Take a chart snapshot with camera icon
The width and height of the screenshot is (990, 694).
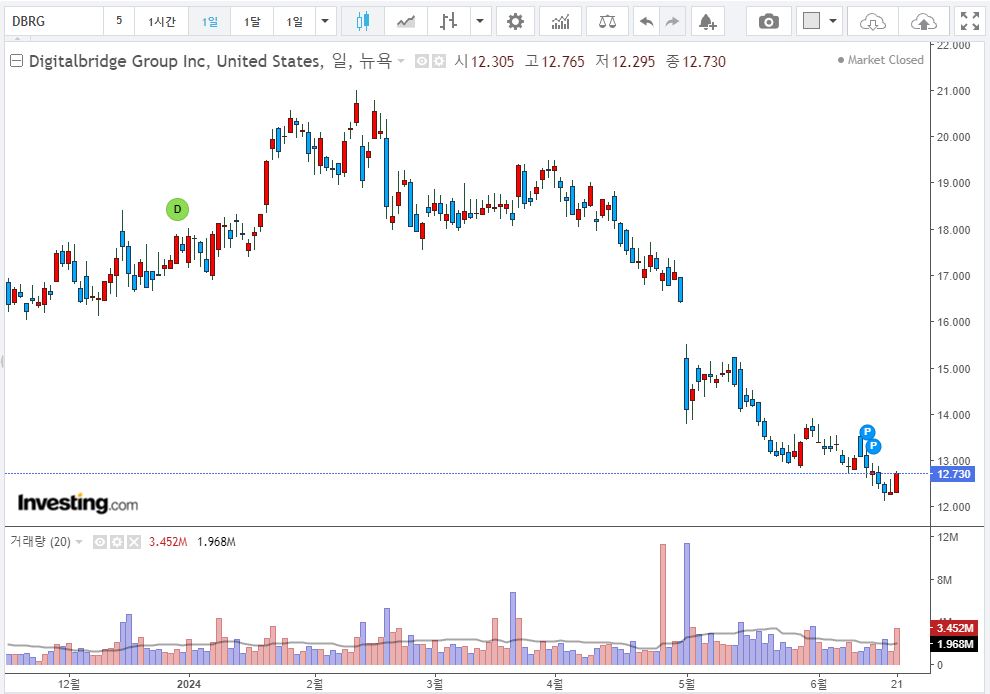click(x=768, y=21)
